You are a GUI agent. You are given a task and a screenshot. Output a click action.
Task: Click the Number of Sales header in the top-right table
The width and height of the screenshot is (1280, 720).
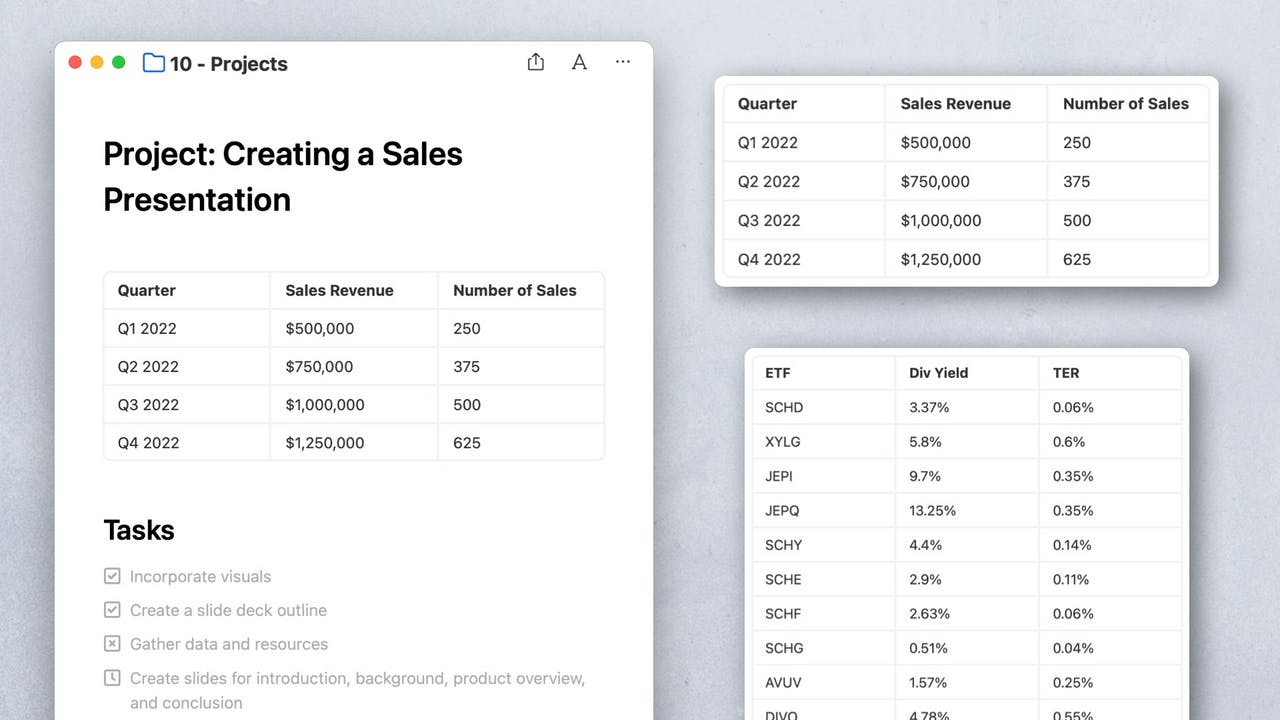point(1125,104)
